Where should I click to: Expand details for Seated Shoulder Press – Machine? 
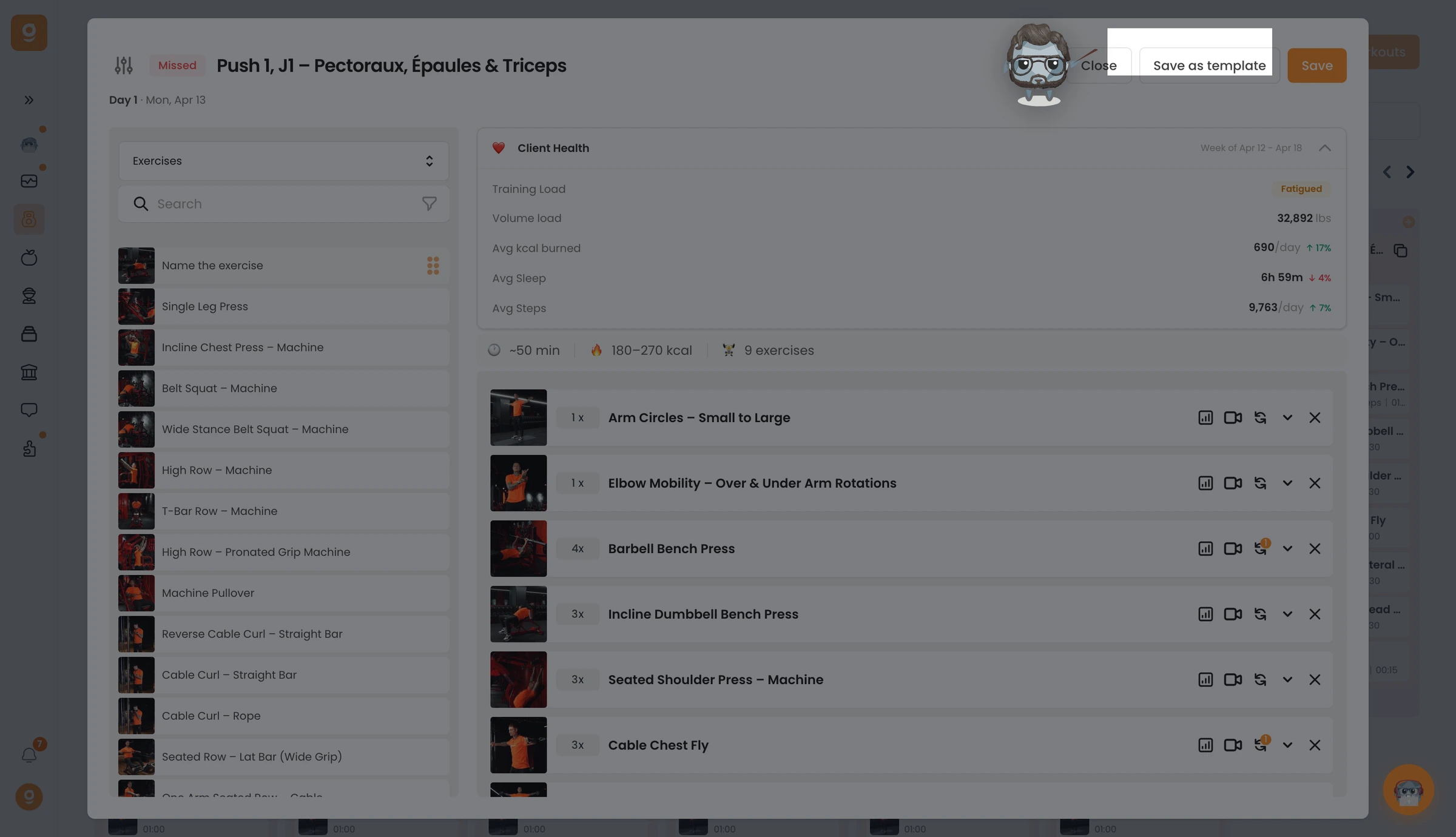1287,680
